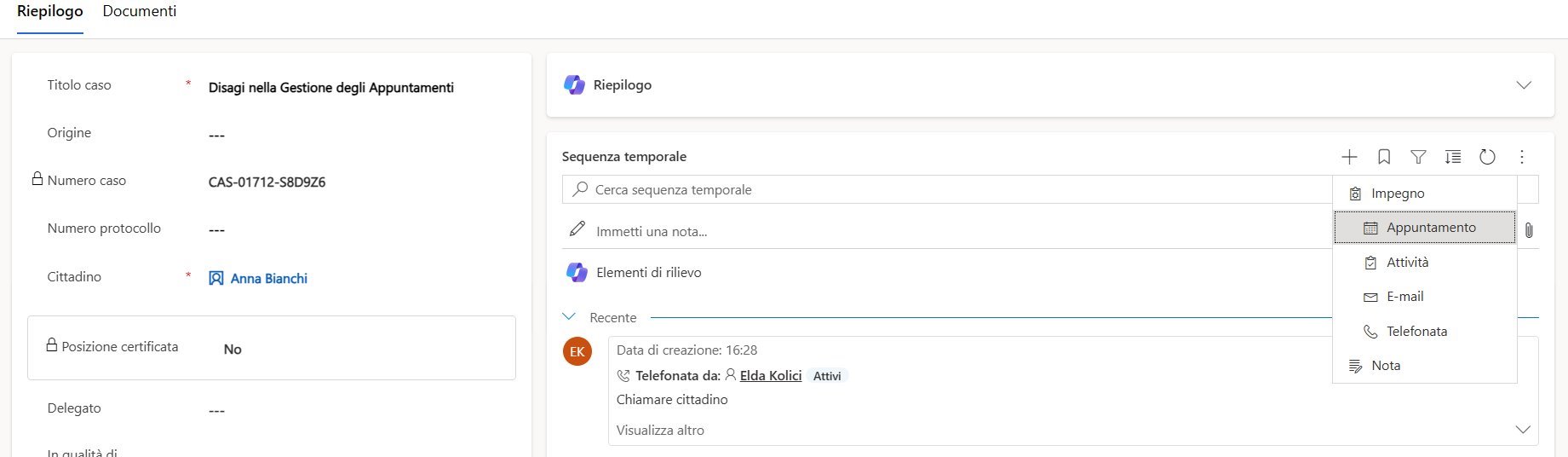Select E-mail menu entry

tap(1404, 297)
